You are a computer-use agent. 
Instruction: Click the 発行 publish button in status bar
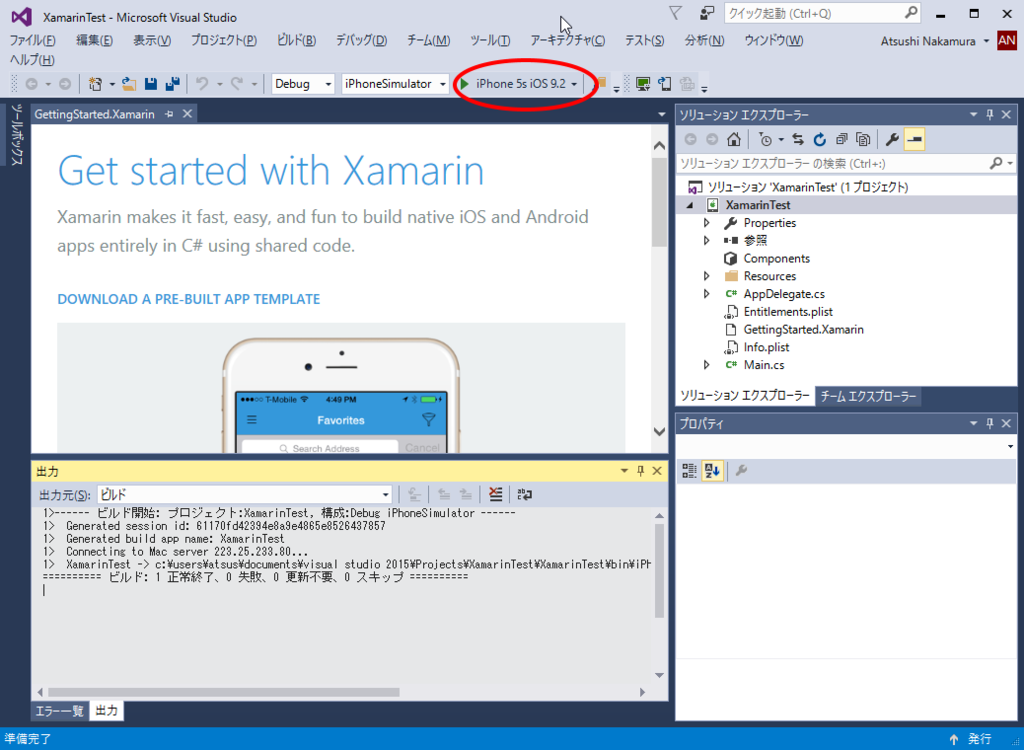971,739
